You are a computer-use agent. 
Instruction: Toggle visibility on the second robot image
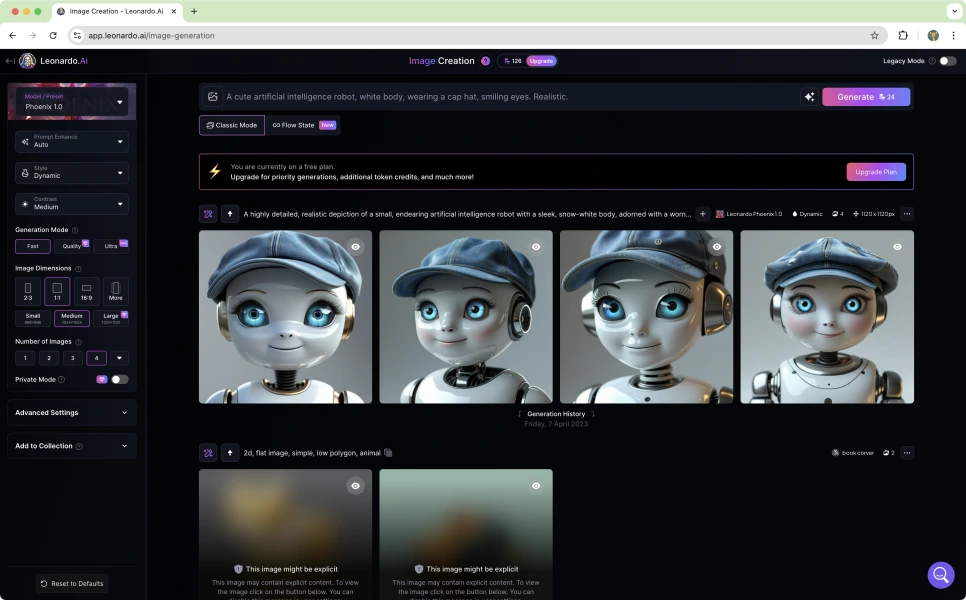(536, 247)
